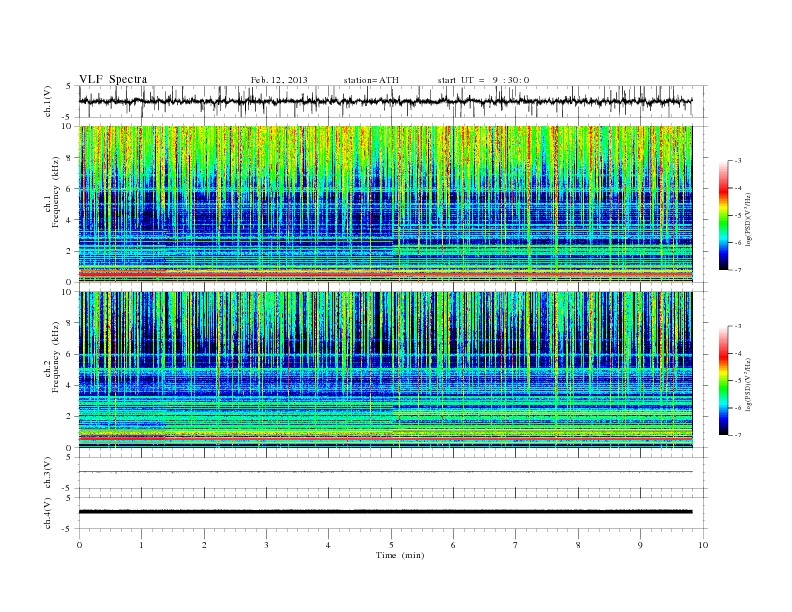
Task: Select the ch.2 "Frequency (kHz)" axis label
Action: click(x=56, y=357)
